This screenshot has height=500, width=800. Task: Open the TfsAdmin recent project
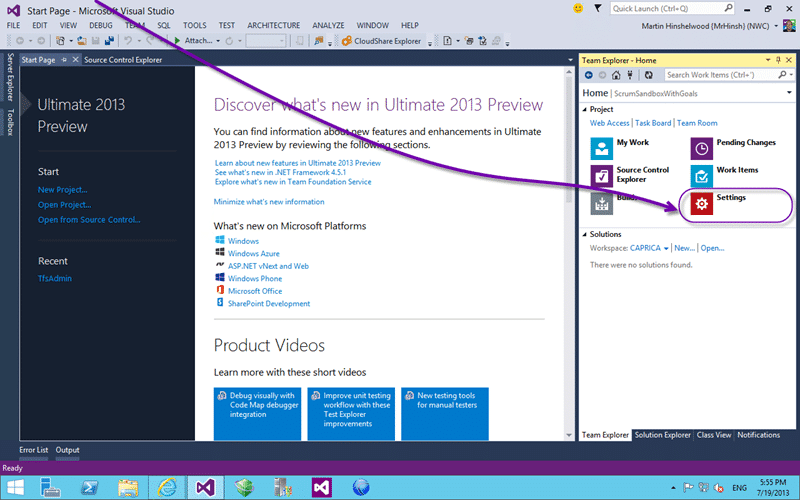click(55, 278)
